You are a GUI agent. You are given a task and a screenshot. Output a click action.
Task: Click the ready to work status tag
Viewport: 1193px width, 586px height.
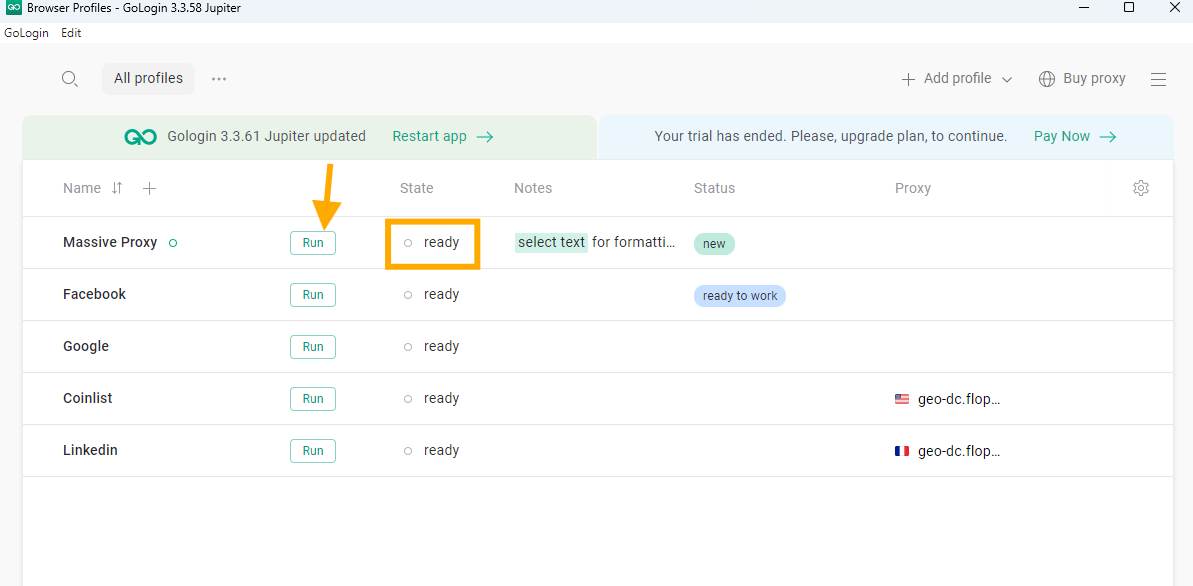740,296
